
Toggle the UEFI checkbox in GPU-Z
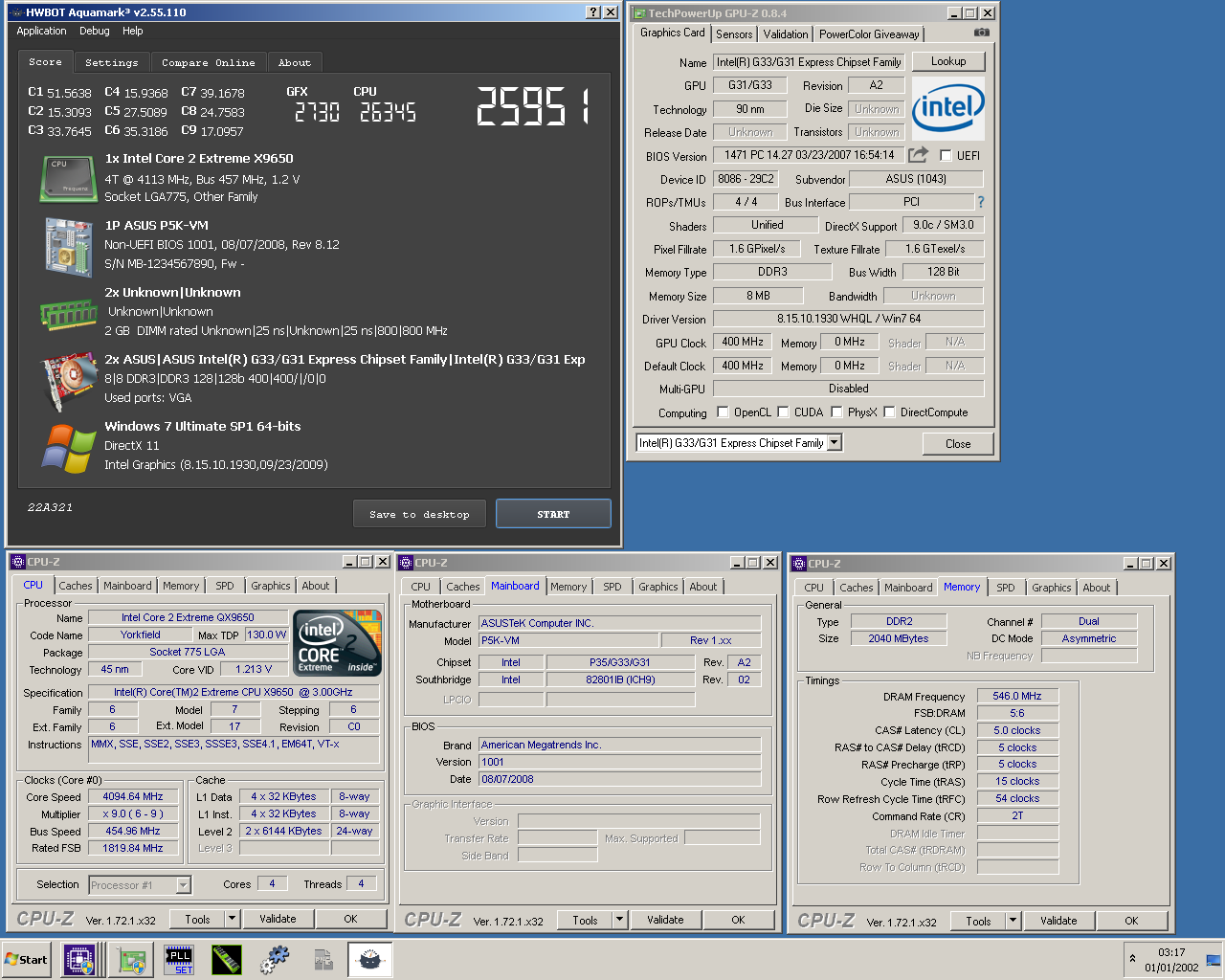tap(946, 156)
